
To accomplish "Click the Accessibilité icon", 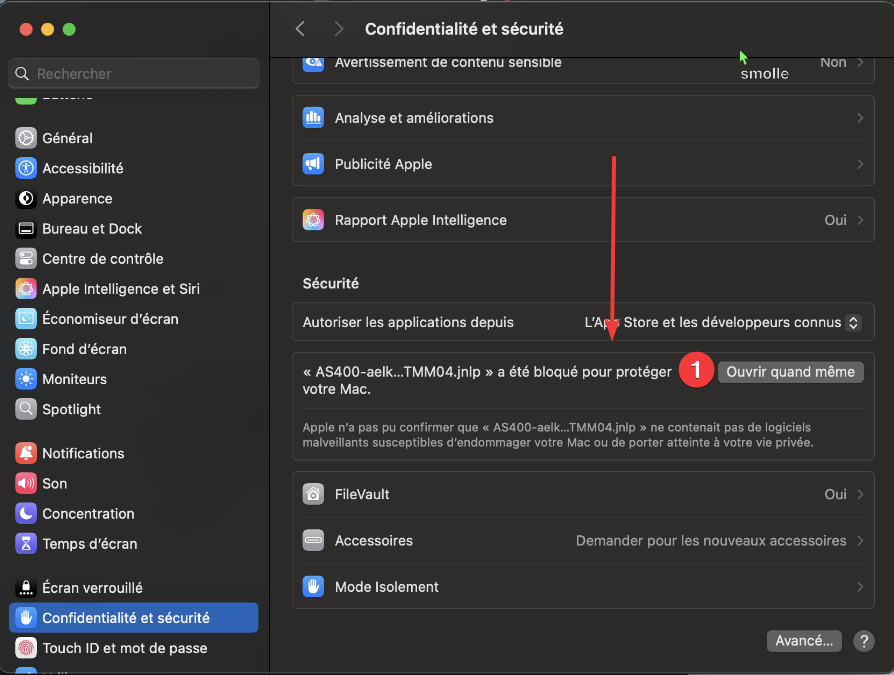I will click(26, 168).
